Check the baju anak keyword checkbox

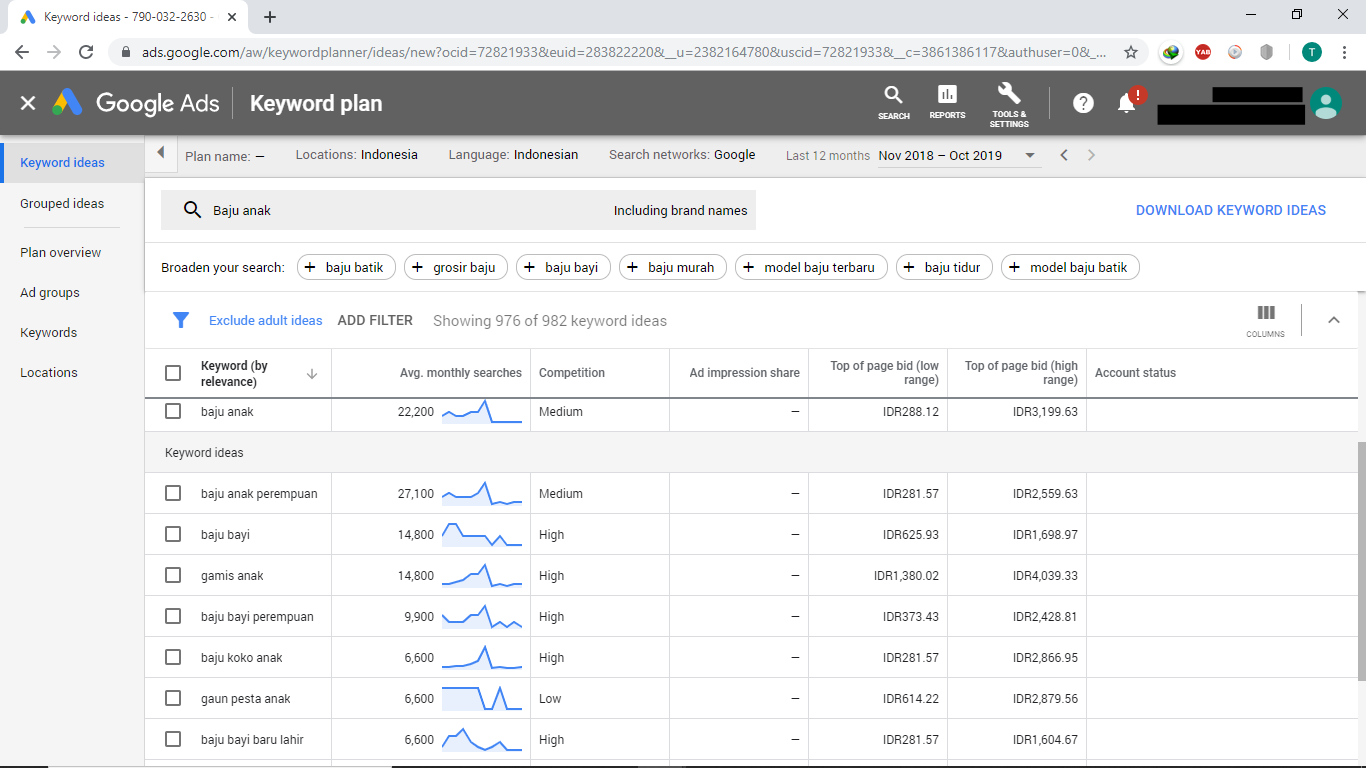172,410
